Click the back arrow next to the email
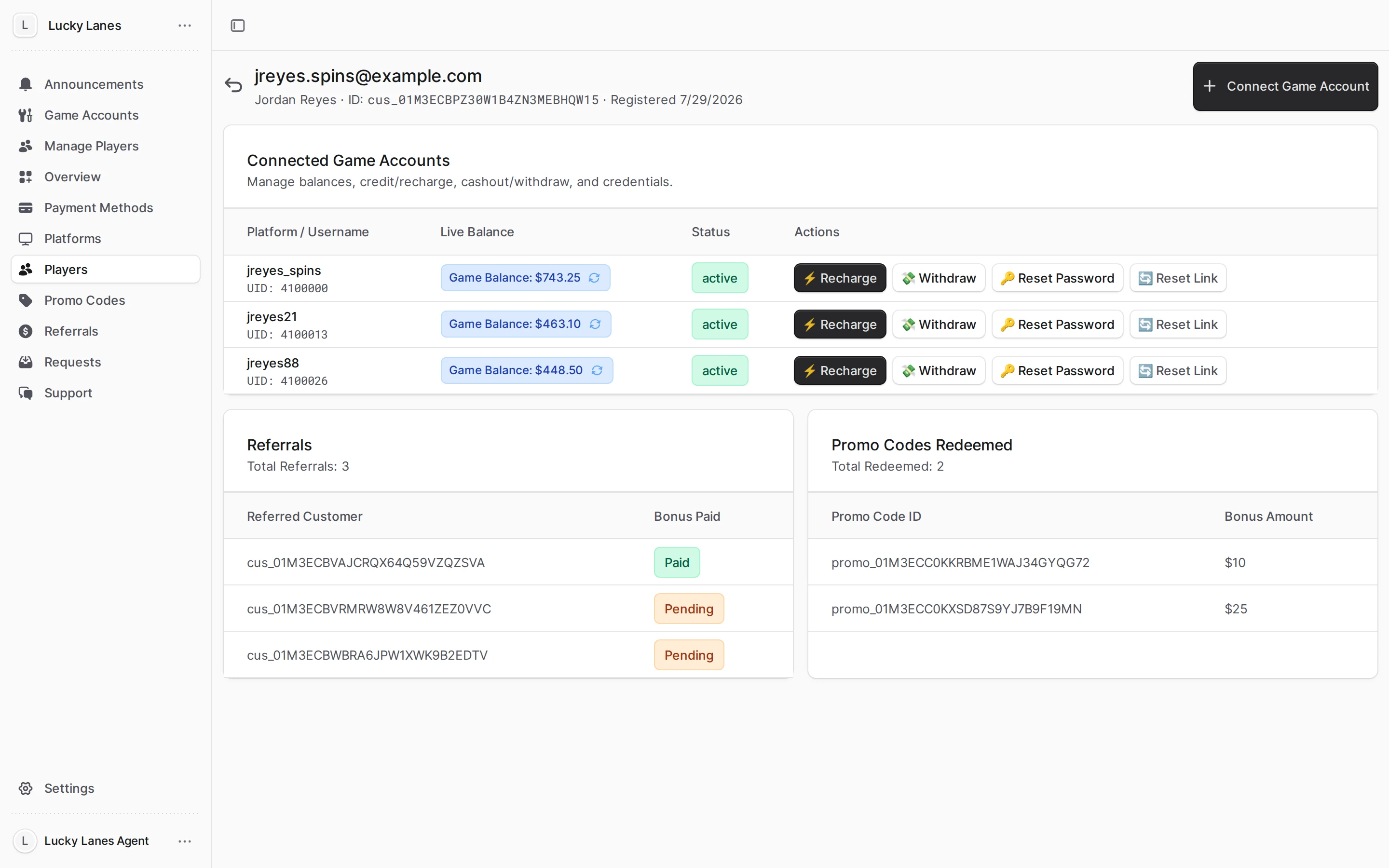 (233, 85)
